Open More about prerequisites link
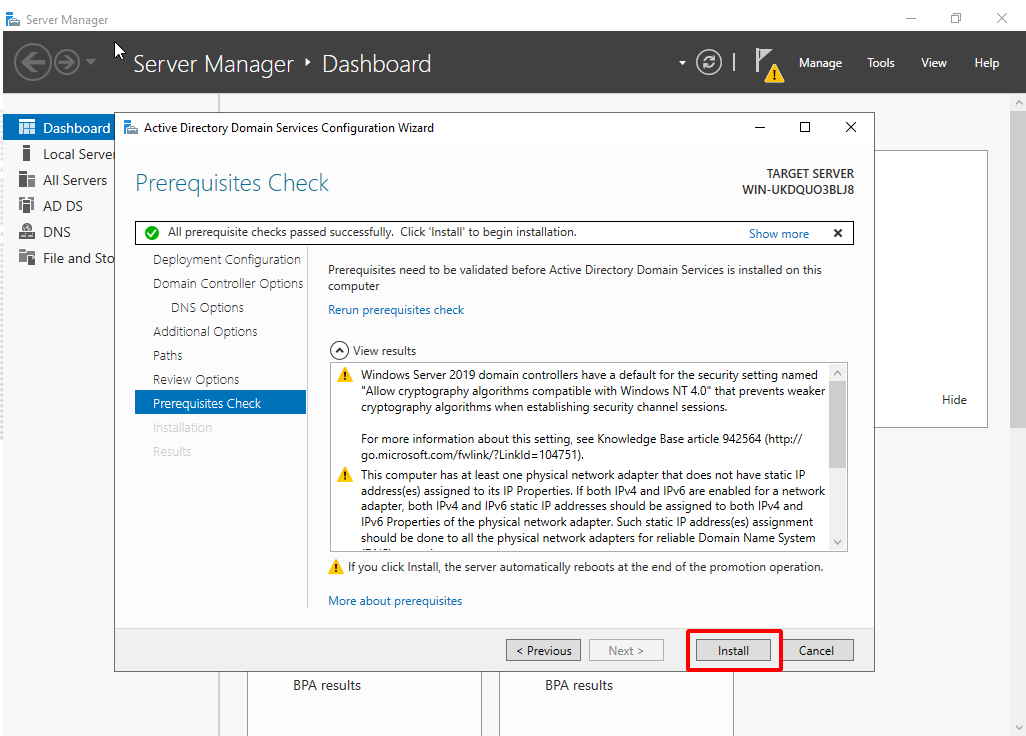The image size is (1026, 736). click(x=395, y=601)
